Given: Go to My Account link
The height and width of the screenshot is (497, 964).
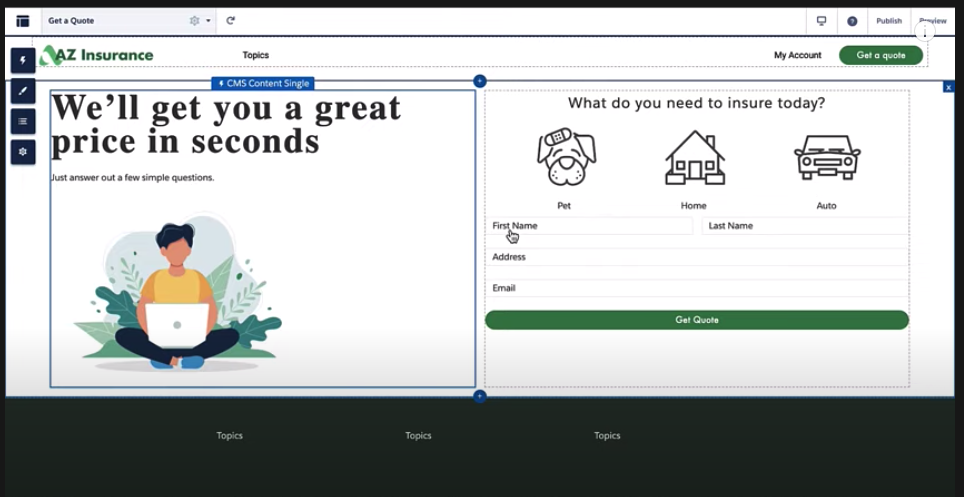Looking at the screenshot, I should pos(797,55).
